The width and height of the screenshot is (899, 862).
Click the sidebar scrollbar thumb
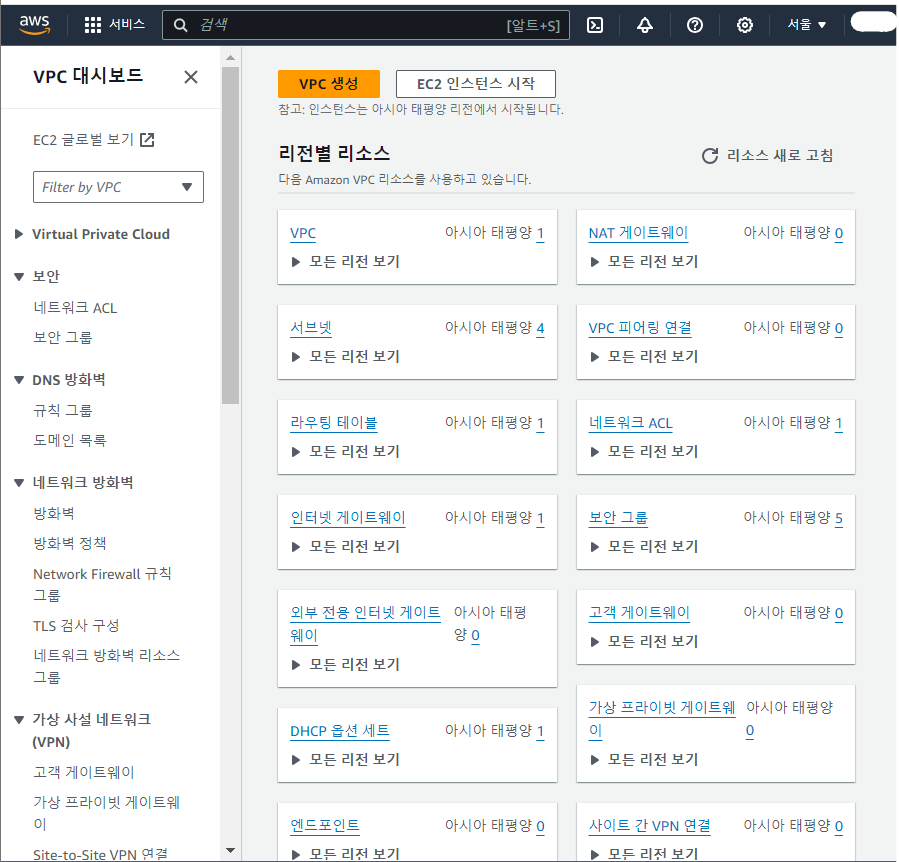click(x=230, y=236)
